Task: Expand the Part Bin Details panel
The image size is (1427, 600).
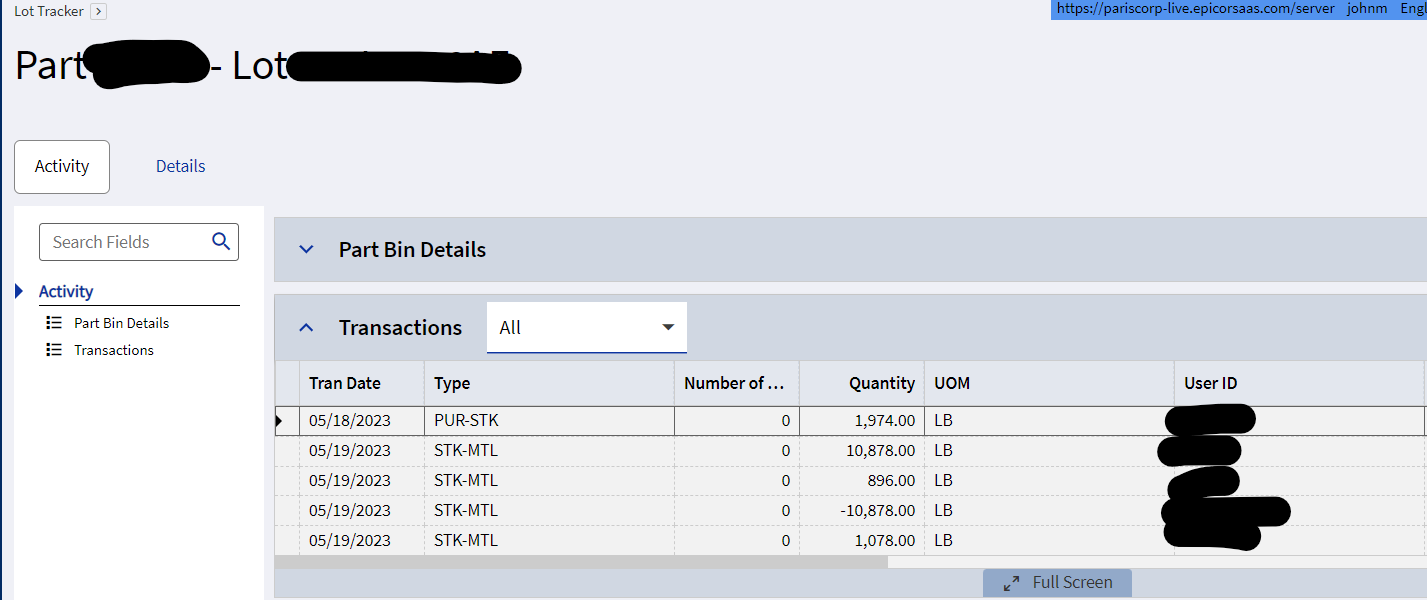Action: 307,250
